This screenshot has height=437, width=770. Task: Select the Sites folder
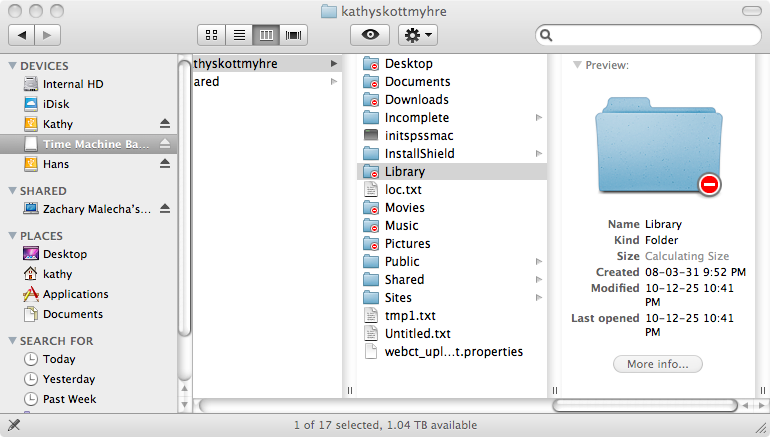(x=452, y=298)
